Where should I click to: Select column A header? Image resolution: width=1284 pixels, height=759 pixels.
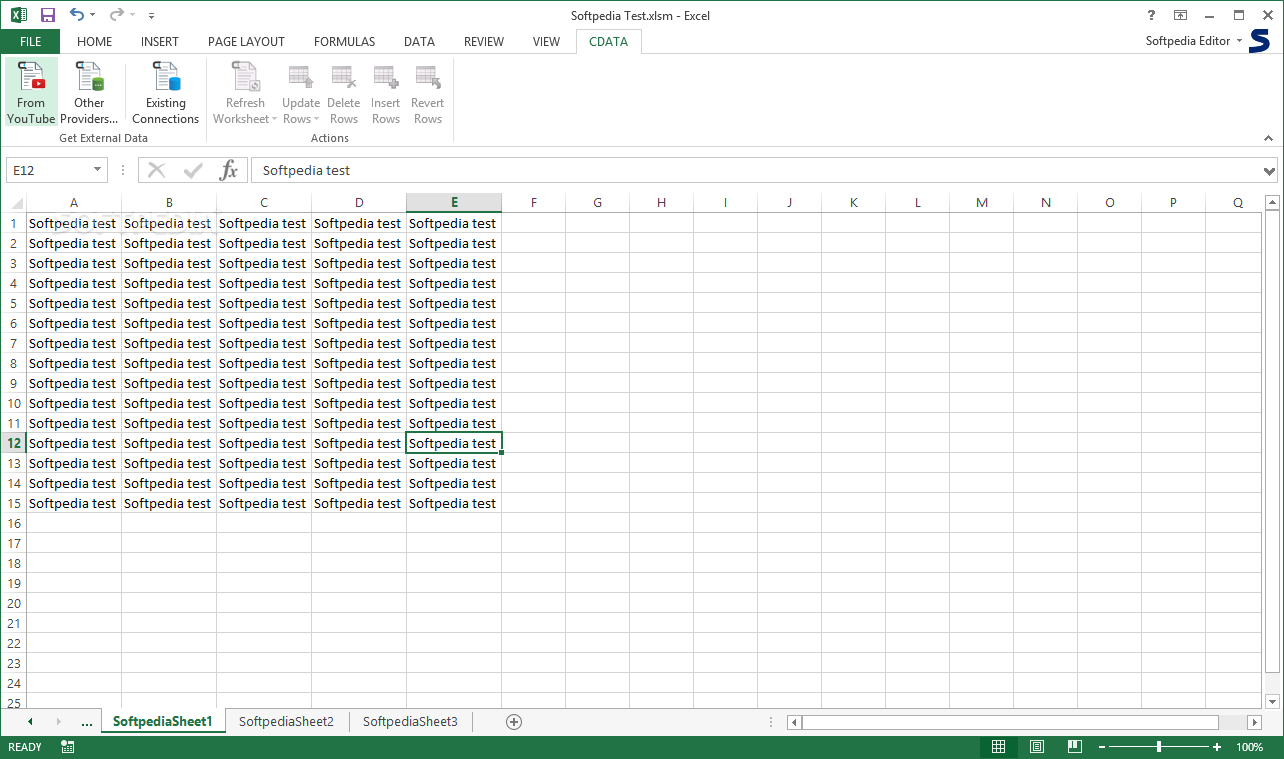(74, 203)
